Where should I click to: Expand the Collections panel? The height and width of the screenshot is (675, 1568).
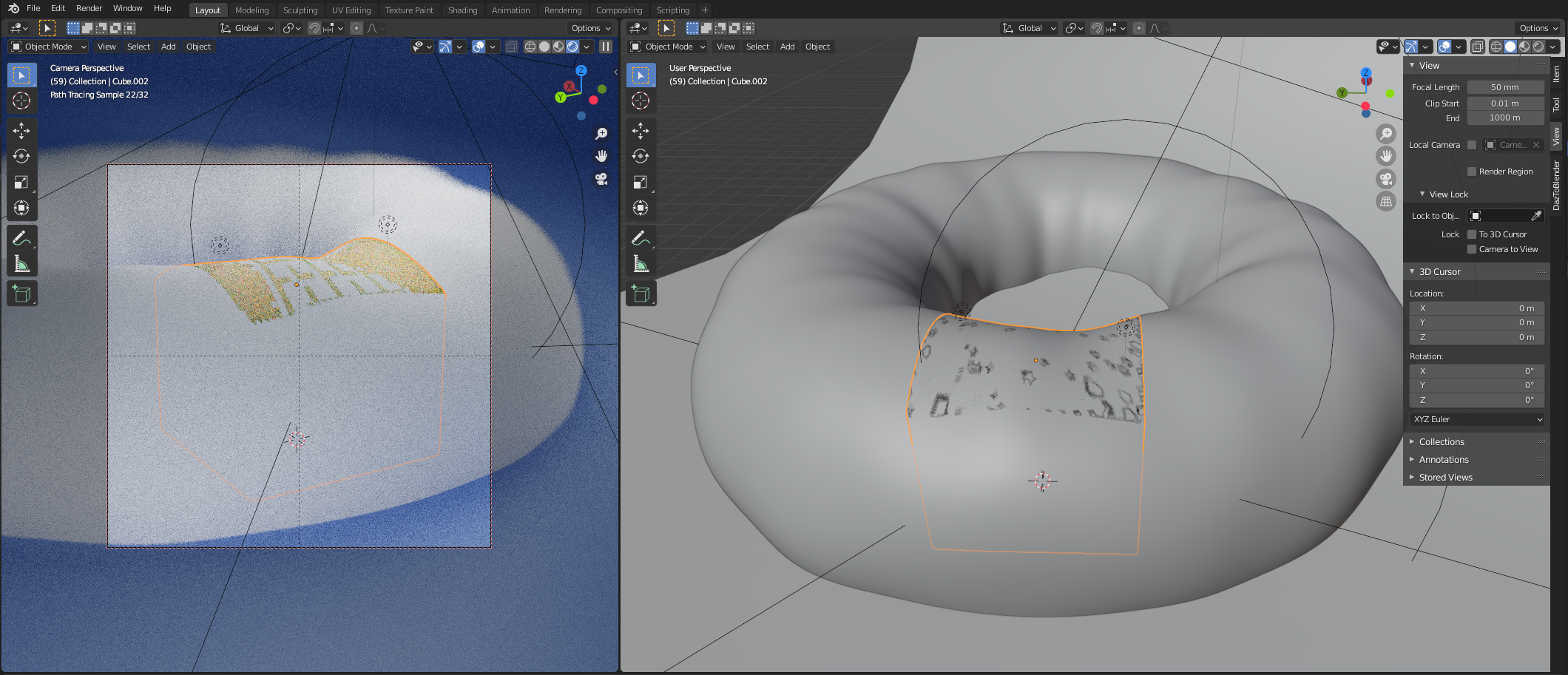(1441, 442)
